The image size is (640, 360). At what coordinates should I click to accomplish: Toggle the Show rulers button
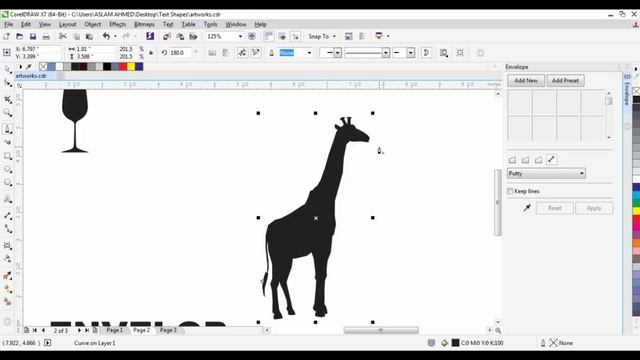tap(269, 36)
